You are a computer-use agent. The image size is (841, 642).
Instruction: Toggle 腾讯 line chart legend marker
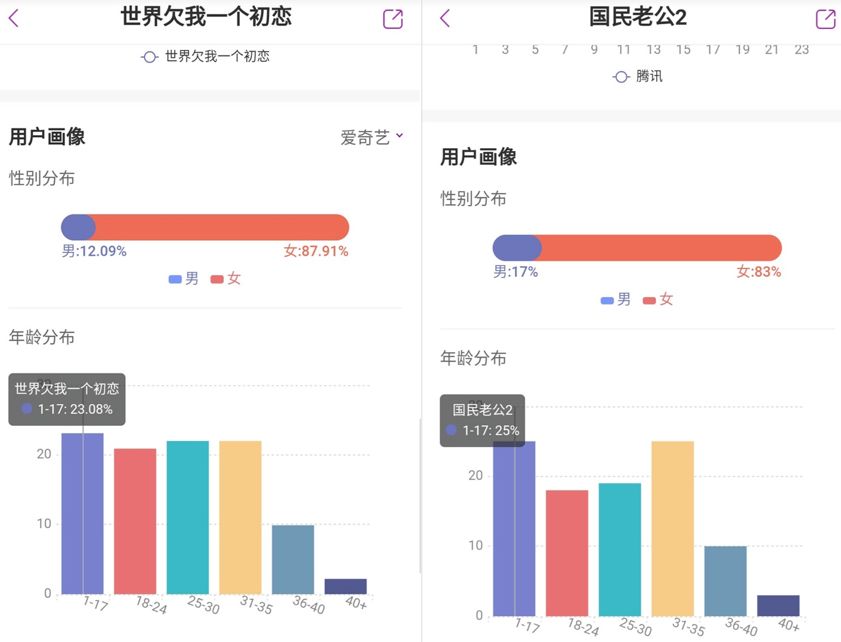coord(621,77)
